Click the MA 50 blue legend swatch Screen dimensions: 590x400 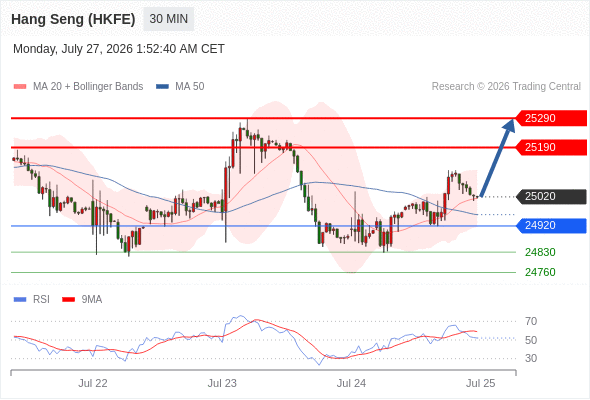pos(162,87)
